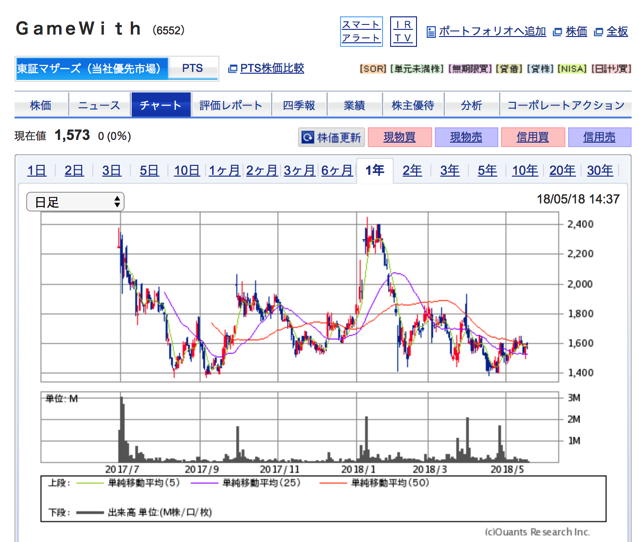Select the 2日 chart period

[74, 170]
